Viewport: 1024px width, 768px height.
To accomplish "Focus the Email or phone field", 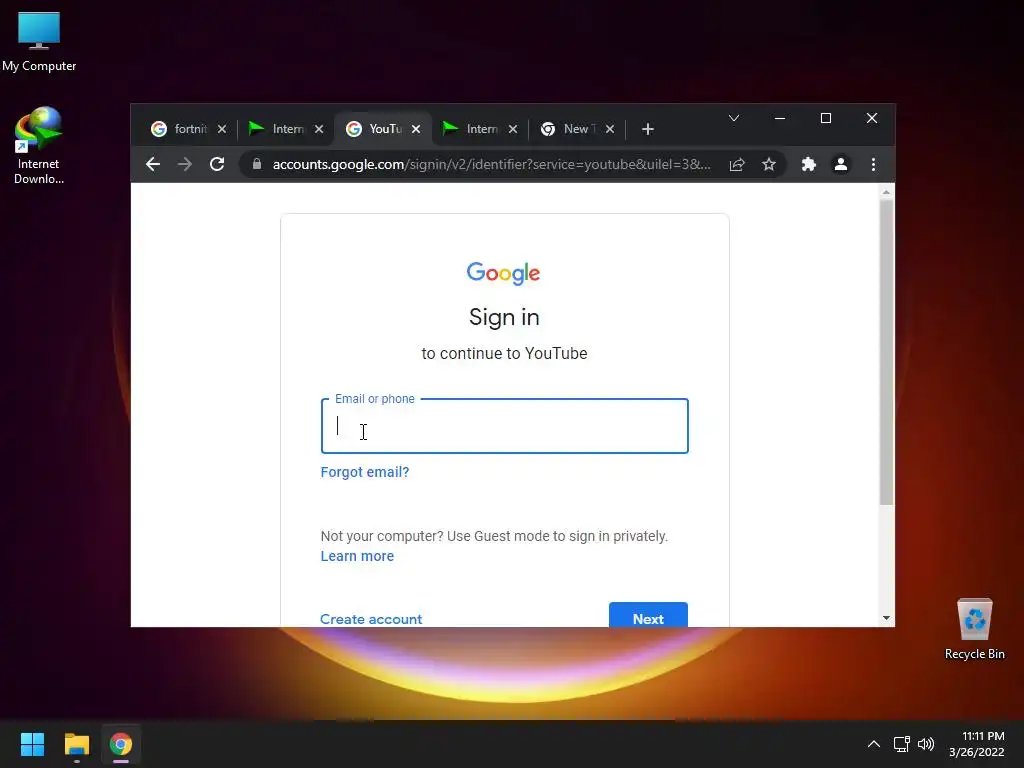I will point(505,426).
